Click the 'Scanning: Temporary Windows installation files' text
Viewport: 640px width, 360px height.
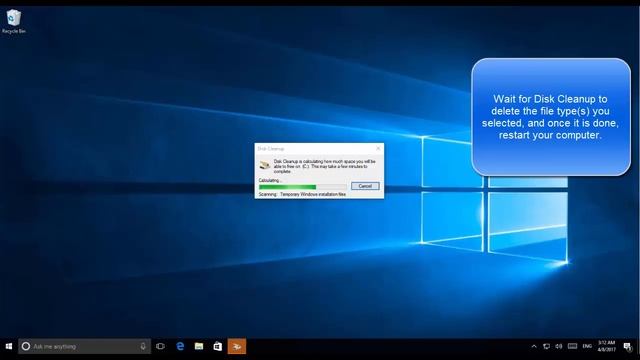[302, 195]
